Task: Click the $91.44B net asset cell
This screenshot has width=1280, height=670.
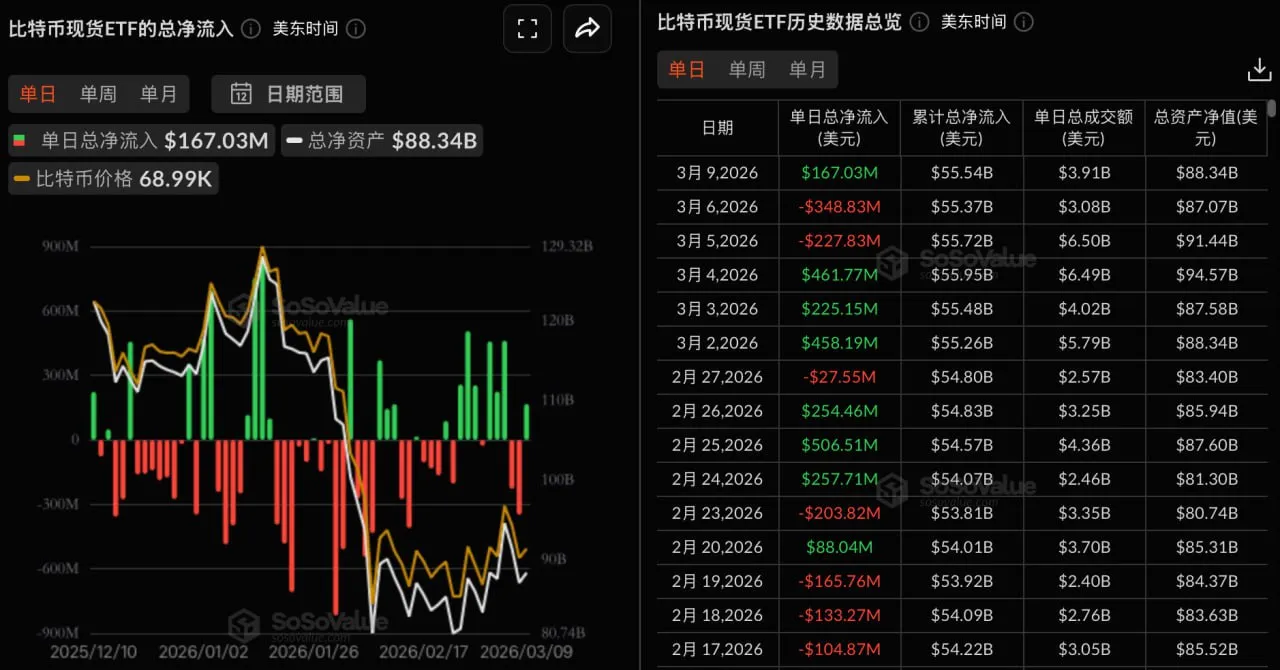Action: pyautogui.click(x=1205, y=241)
